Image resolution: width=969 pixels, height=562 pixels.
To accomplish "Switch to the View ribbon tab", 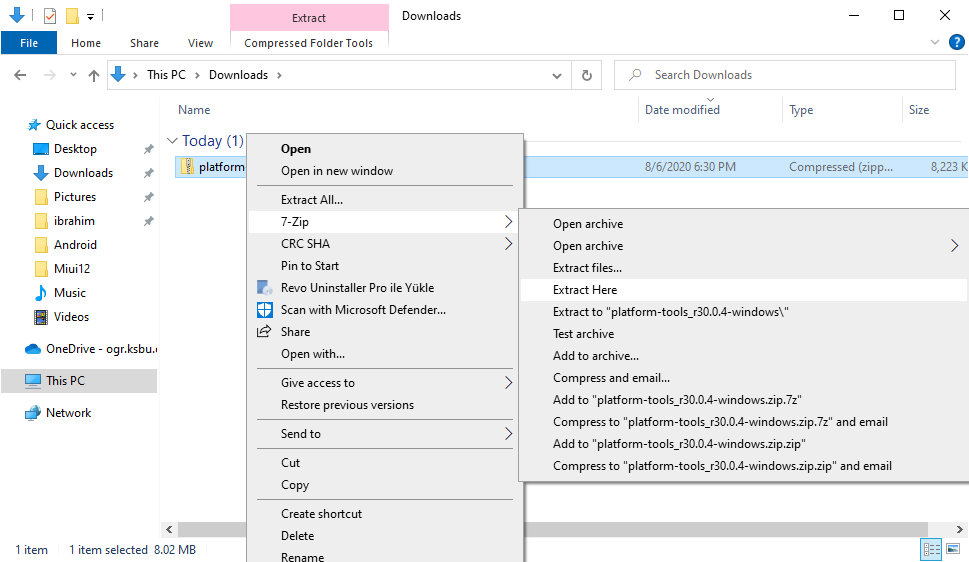I will pos(200,43).
